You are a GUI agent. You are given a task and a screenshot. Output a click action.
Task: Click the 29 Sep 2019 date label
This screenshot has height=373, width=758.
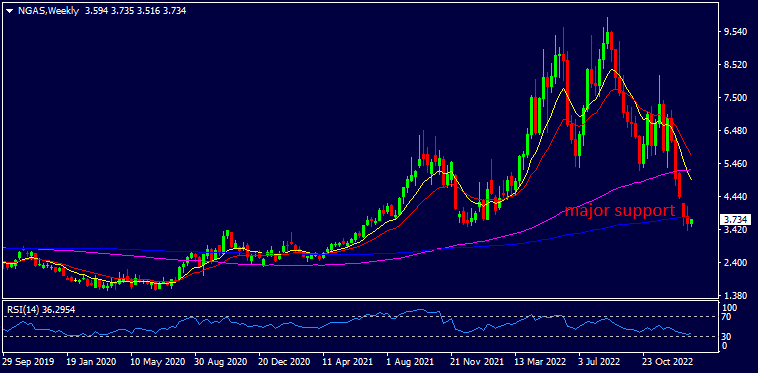[28, 361]
